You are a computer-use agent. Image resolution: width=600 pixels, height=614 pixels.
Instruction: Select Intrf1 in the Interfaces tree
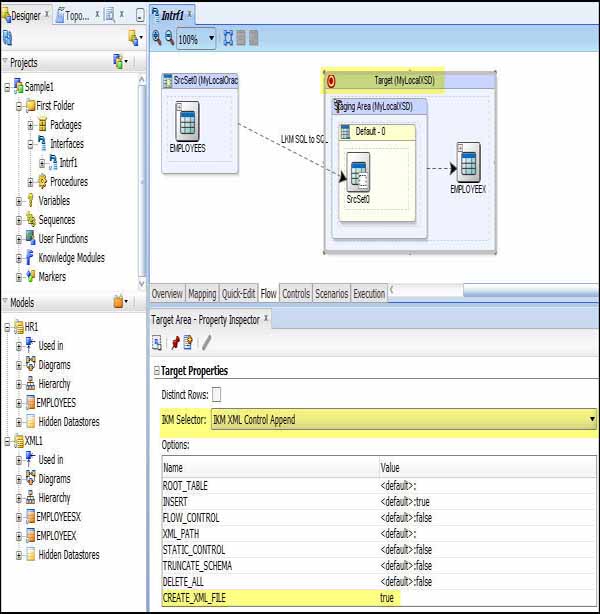click(x=69, y=163)
